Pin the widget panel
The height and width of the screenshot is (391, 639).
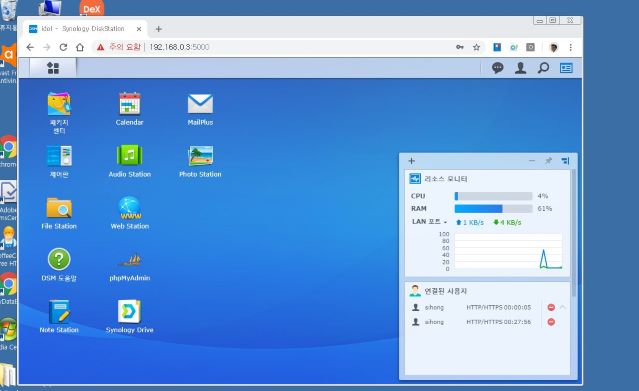[549, 161]
